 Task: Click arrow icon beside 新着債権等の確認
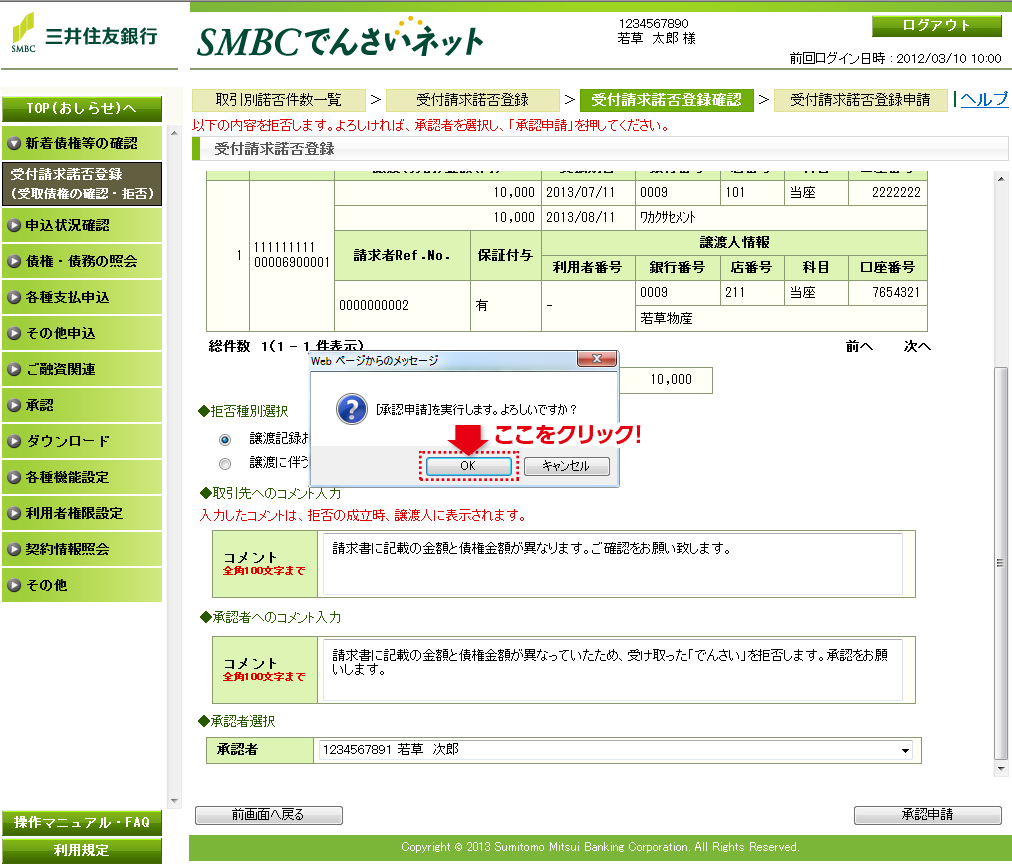[x=14, y=143]
